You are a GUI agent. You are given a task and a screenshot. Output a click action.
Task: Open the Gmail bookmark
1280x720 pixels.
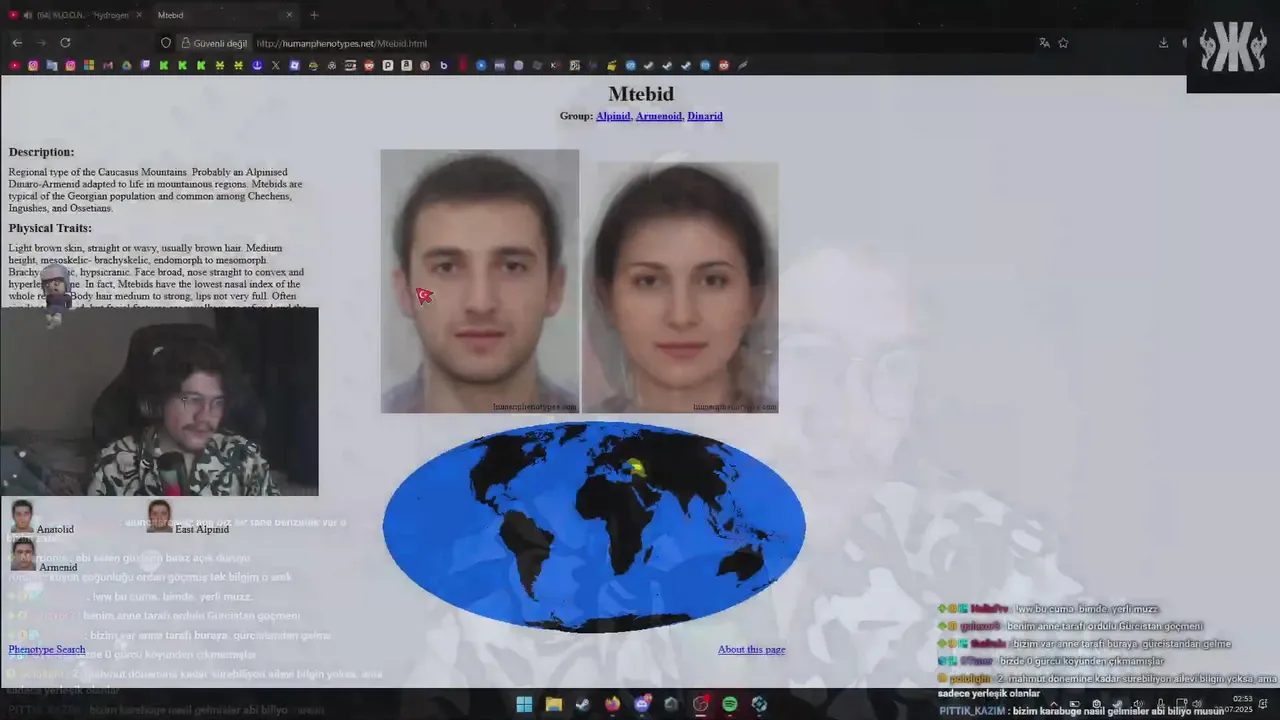click(107, 66)
